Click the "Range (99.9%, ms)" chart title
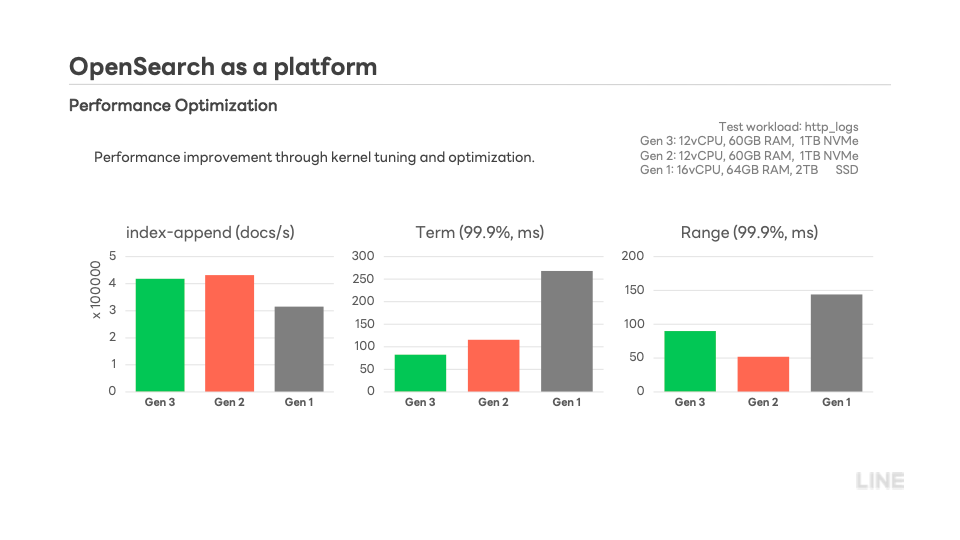This screenshot has height=540, width=960. pyautogui.click(x=749, y=232)
